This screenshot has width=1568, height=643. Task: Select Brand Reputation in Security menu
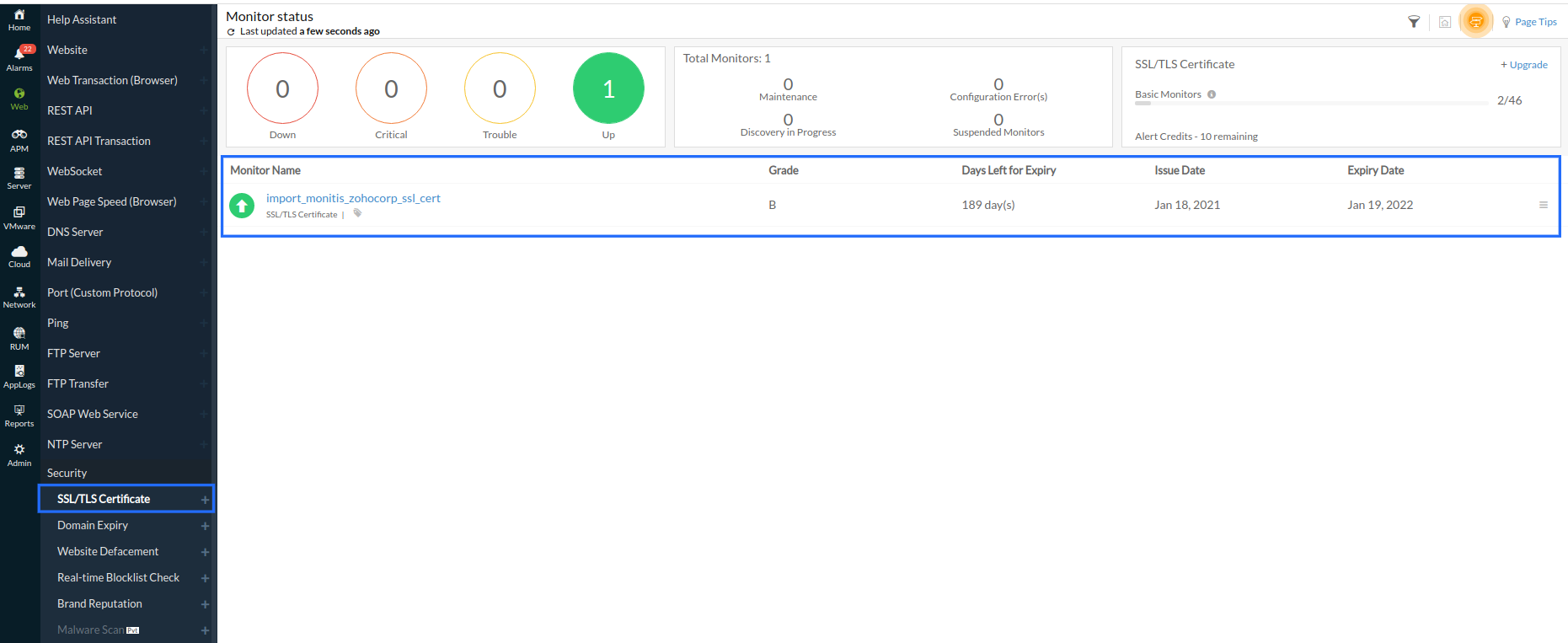(x=99, y=603)
